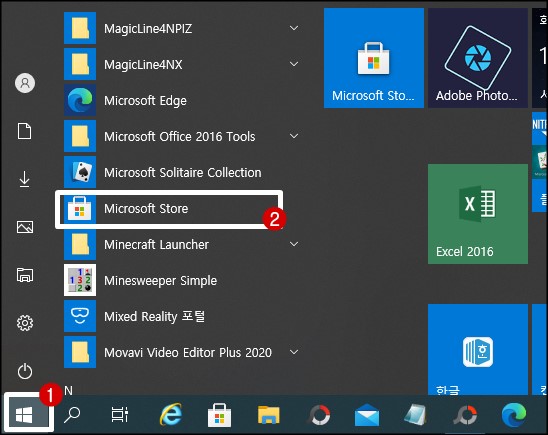Open File Explorer from taskbar
The image size is (548, 435).
(268, 415)
